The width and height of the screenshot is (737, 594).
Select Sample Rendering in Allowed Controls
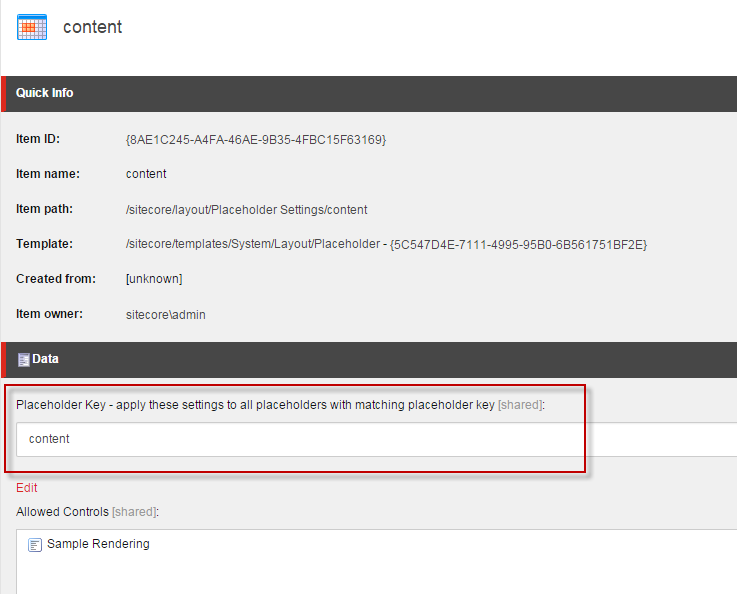[x=98, y=544]
